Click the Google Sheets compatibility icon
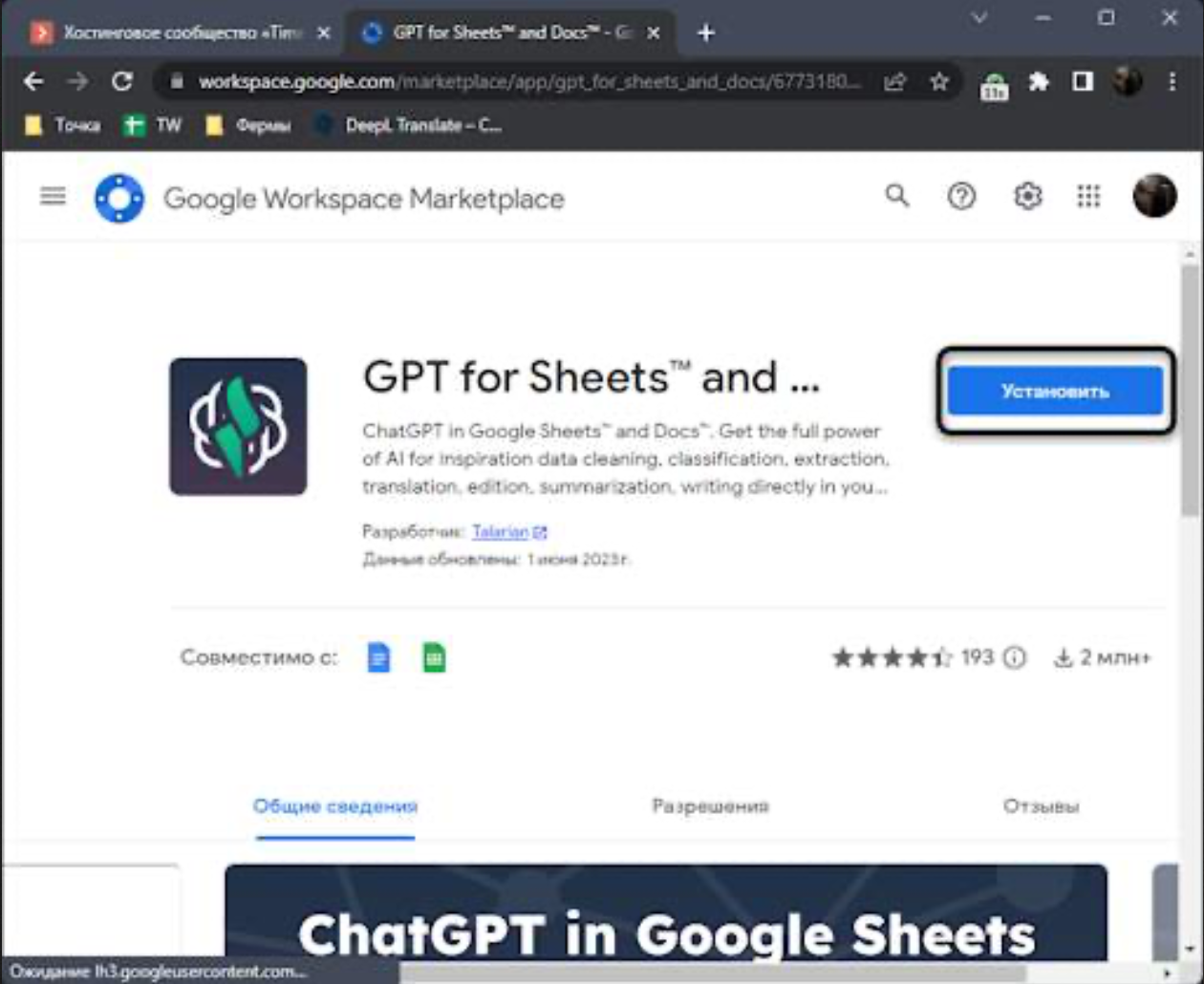Viewport: 1204px width, 984px height. pyautogui.click(x=434, y=657)
